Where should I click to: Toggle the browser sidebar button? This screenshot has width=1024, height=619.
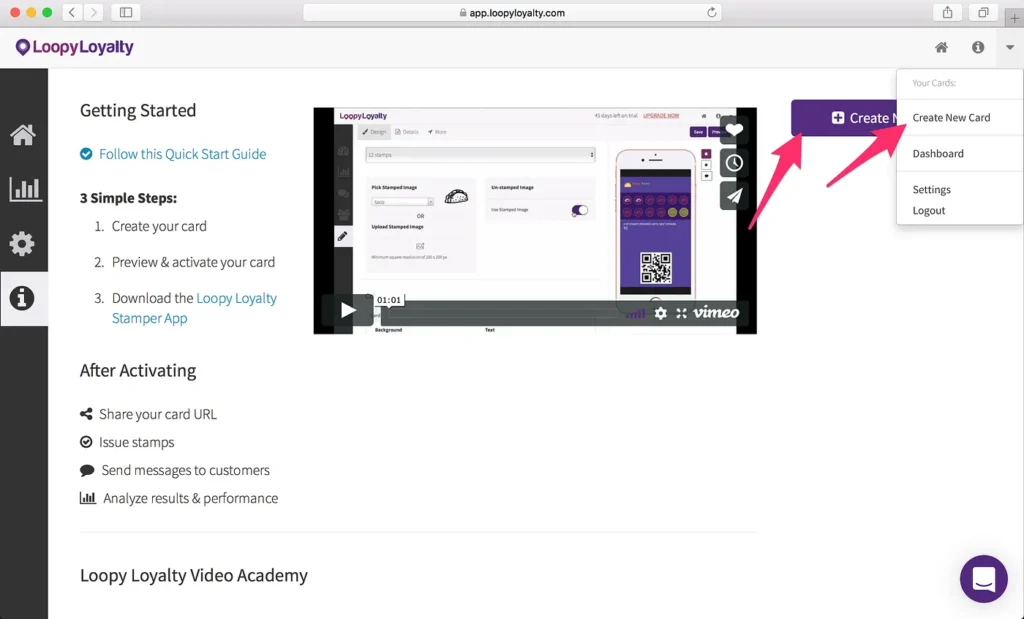126,12
